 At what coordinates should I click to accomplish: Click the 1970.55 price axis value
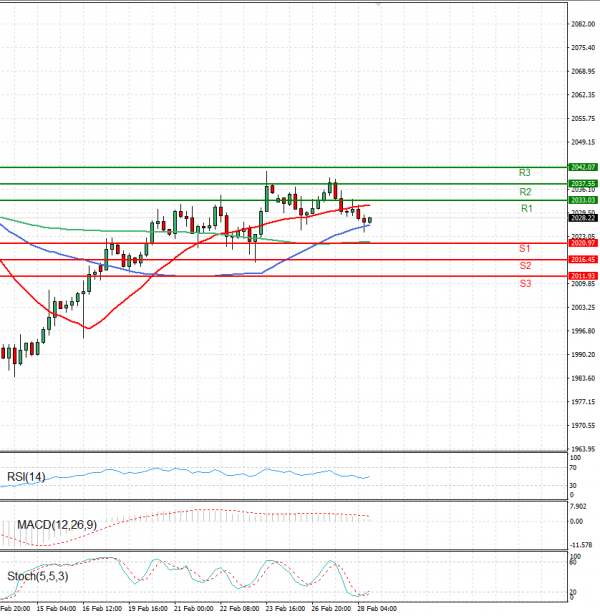(x=583, y=425)
